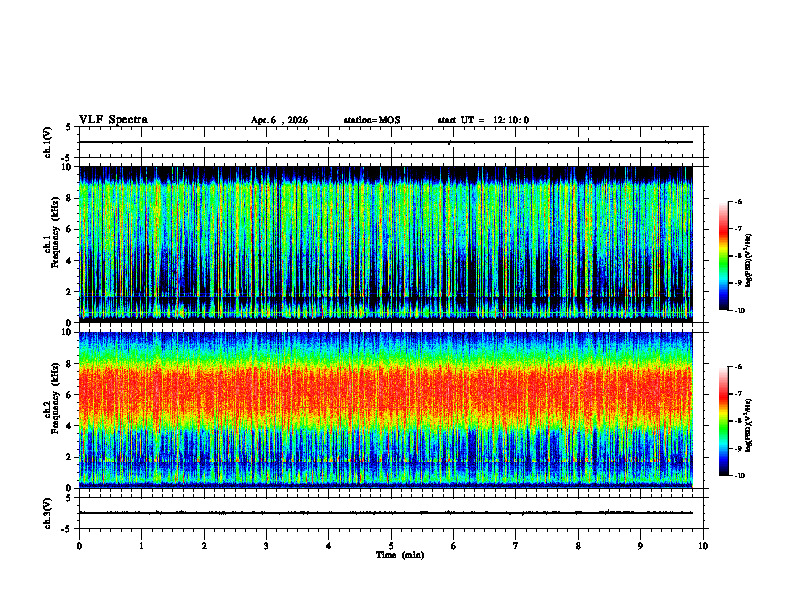Click the "start UT = 12:10:0" header text
Image resolution: width=792 pixels, height=612 pixels.
(x=483, y=120)
